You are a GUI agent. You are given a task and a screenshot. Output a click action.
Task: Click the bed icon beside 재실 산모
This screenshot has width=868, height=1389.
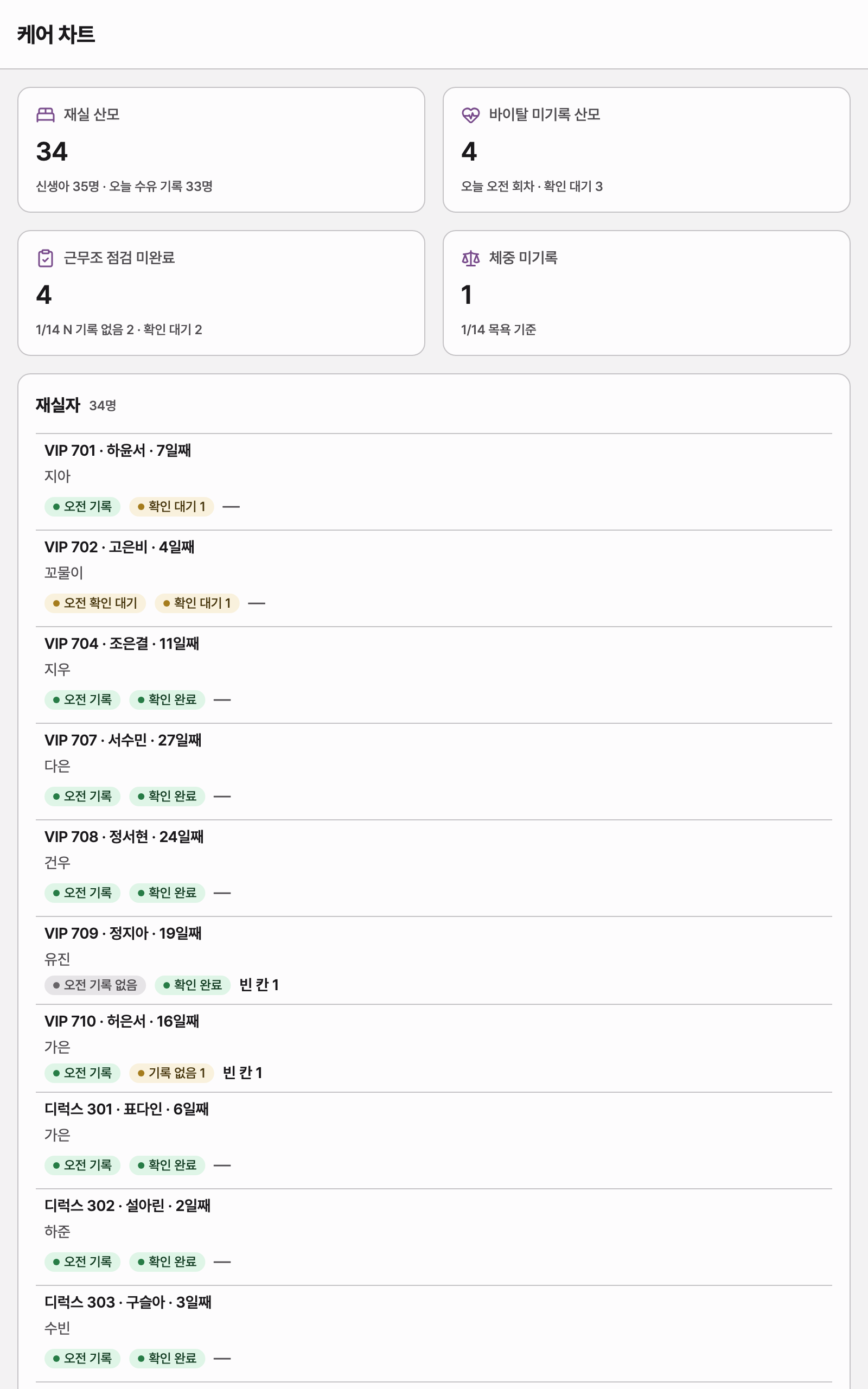pos(46,115)
